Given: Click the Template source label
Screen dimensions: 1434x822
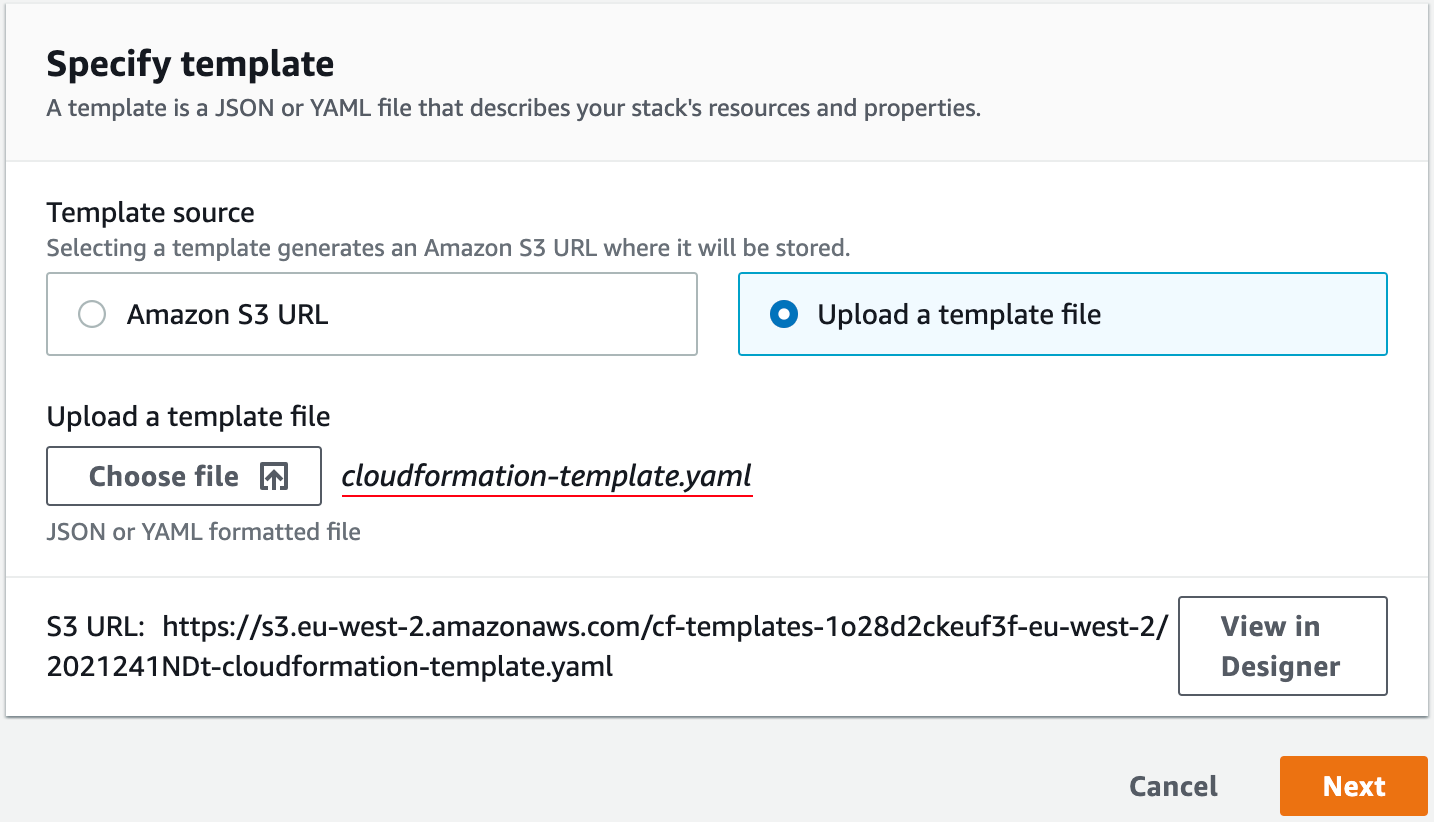Looking at the screenshot, I should 151,212.
